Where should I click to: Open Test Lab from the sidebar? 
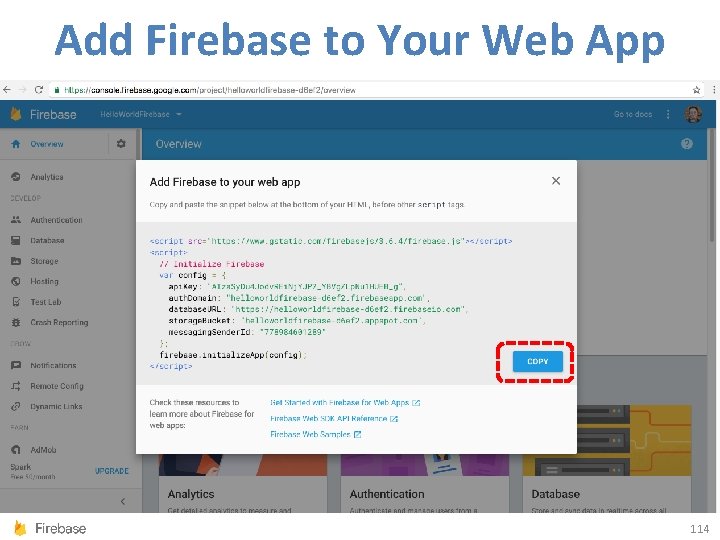click(x=45, y=302)
